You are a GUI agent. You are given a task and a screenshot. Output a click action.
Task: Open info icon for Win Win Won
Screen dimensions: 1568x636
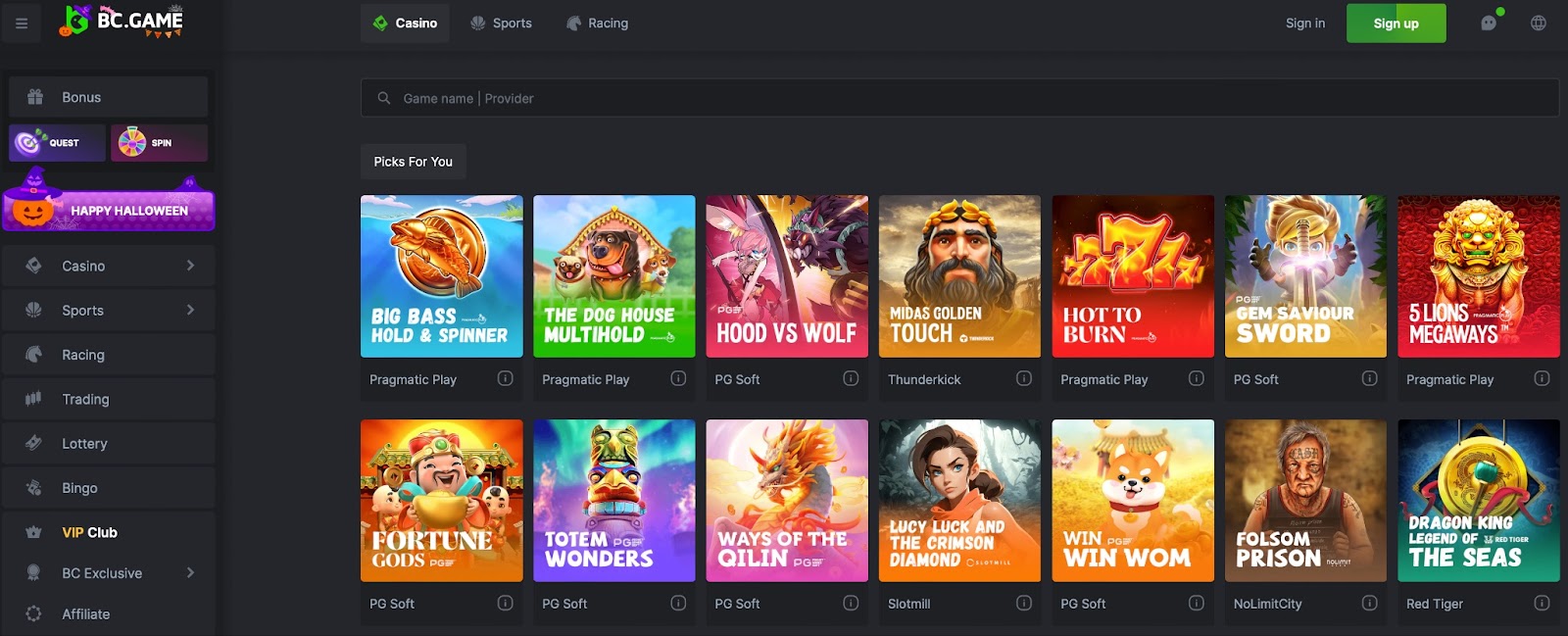[1197, 603]
